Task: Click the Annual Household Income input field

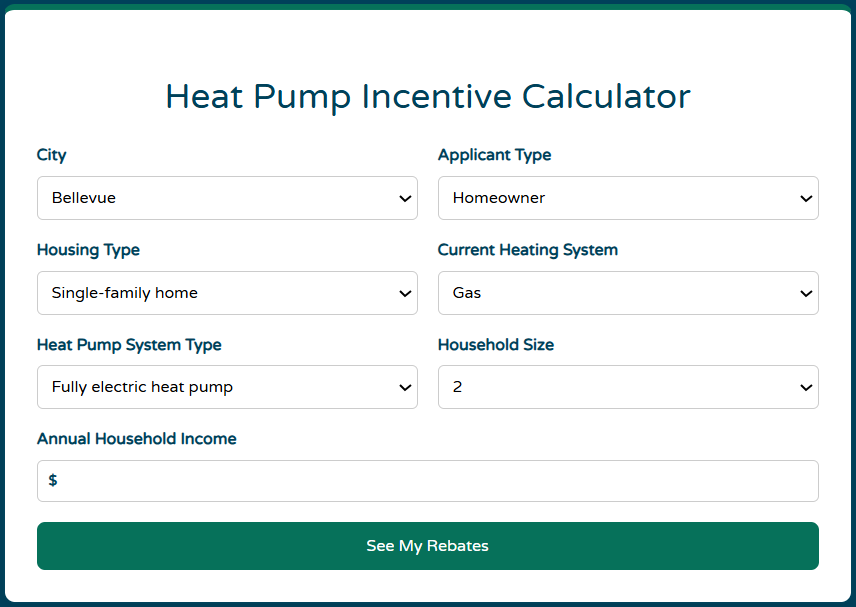Action: click(x=428, y=481)
